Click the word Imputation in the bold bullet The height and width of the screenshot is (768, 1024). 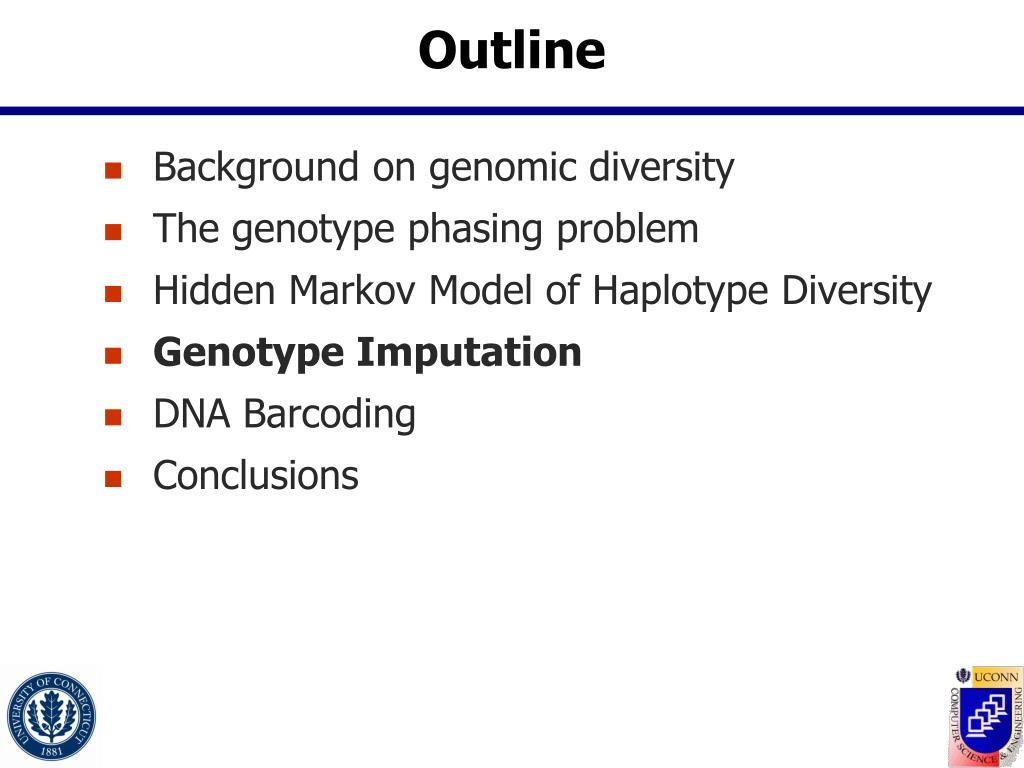pos(469,353)
